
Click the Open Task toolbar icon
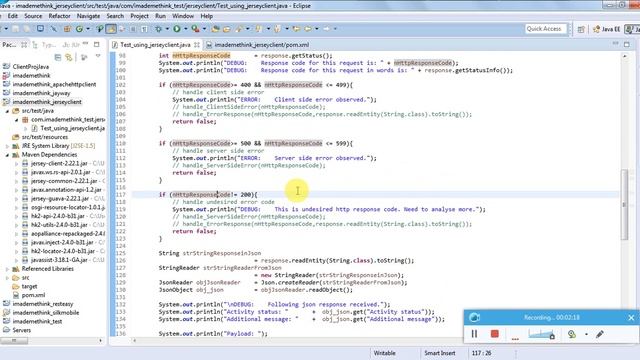click(227, 29)
